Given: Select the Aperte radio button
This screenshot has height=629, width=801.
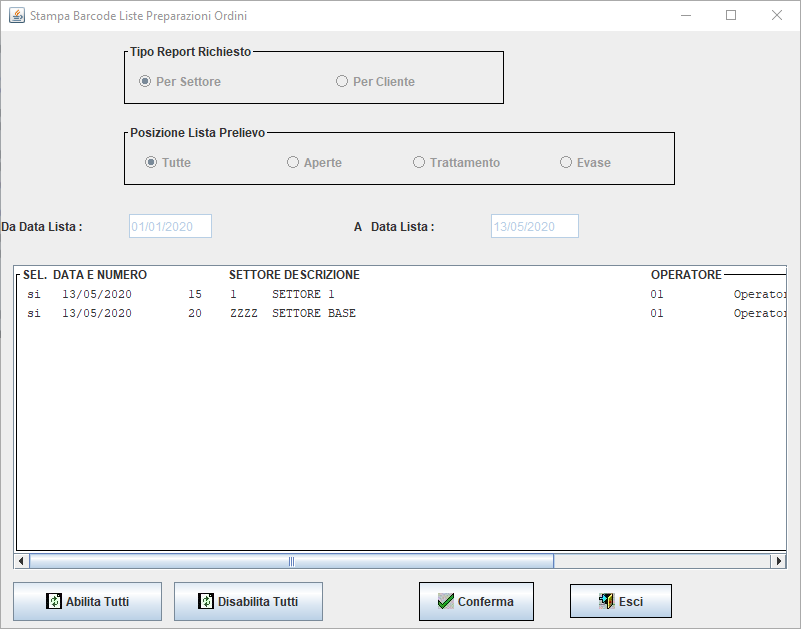Looking at the screenshot, I should pyautogui.click(x=294, y=163).
